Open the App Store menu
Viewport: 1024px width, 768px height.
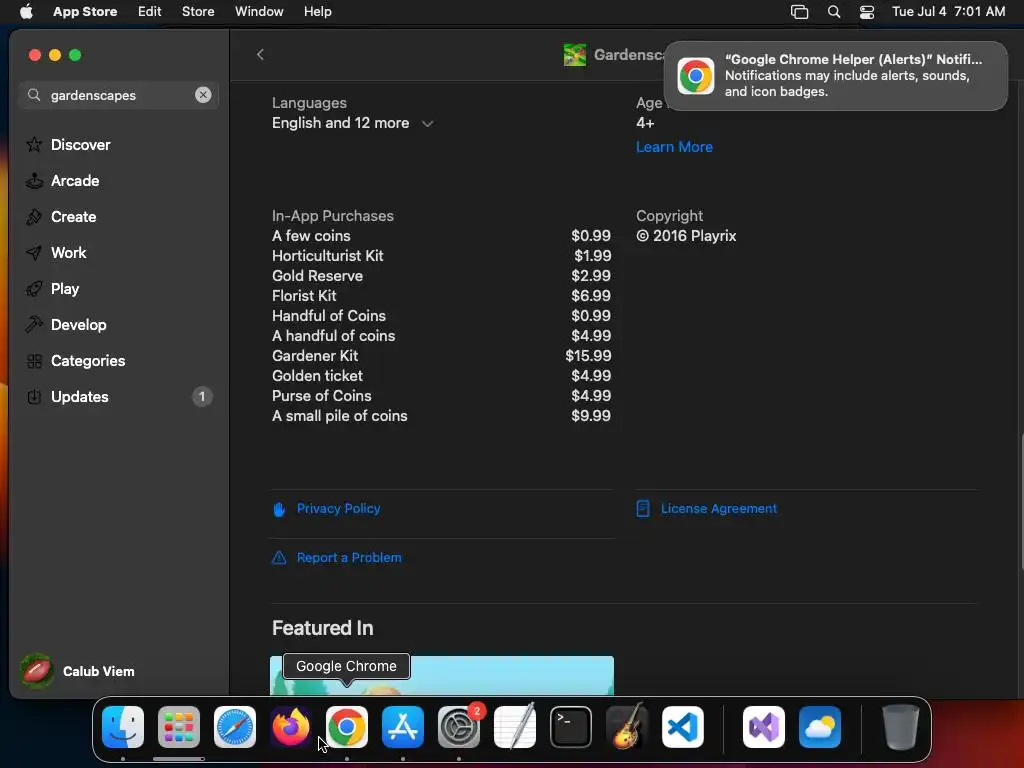point(85,11)
